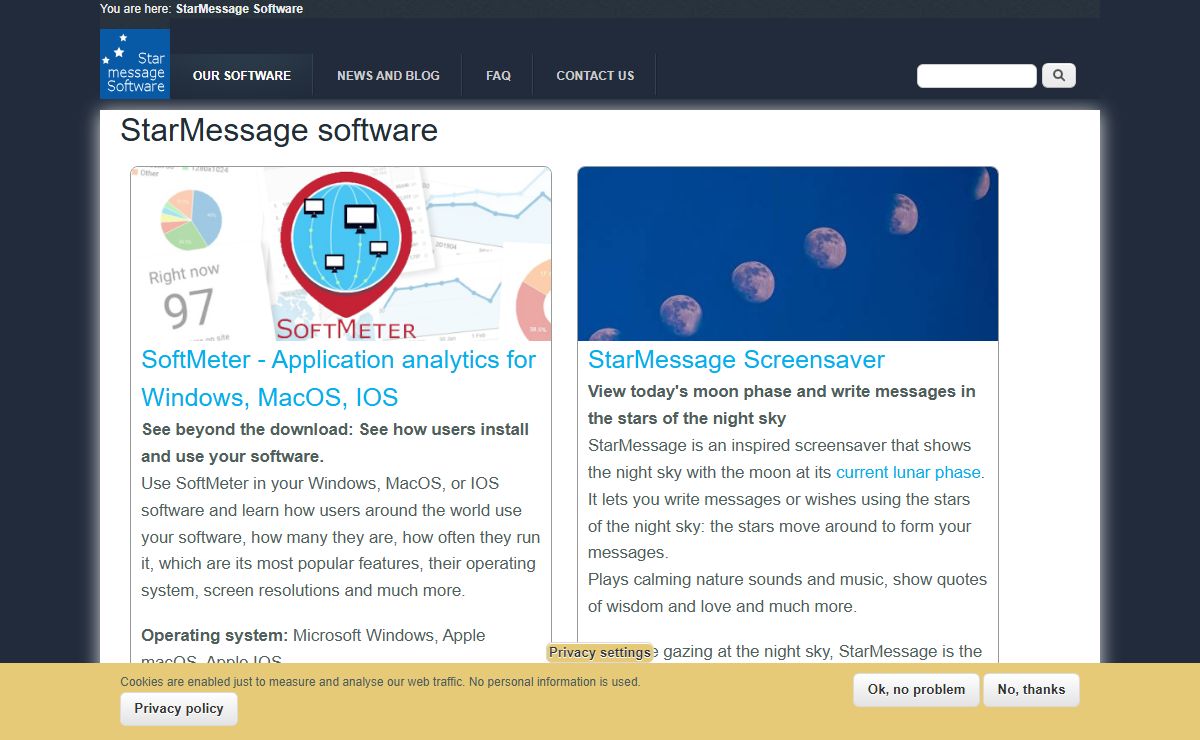Click the search magnifier button

pyautogui.click(x=1059, y=75)
